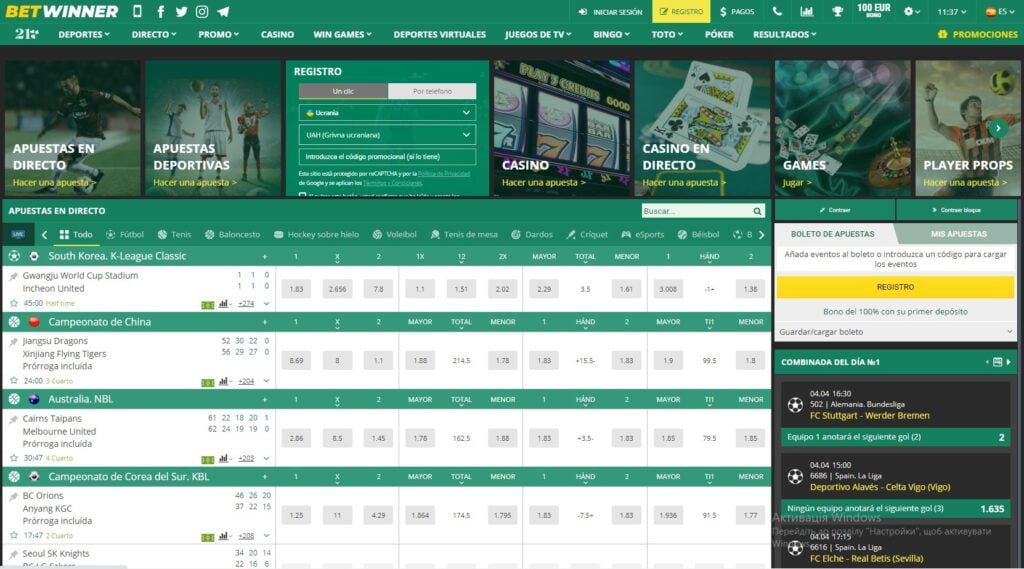Open the trophy icon in the header
The image size is (1024, 569).
pos(838,12)
